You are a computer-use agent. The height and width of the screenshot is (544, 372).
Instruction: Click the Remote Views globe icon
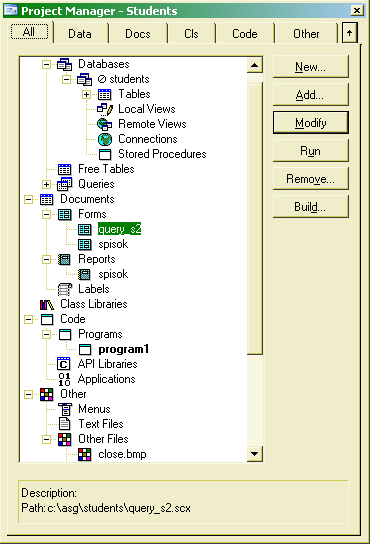pos(104,124)
